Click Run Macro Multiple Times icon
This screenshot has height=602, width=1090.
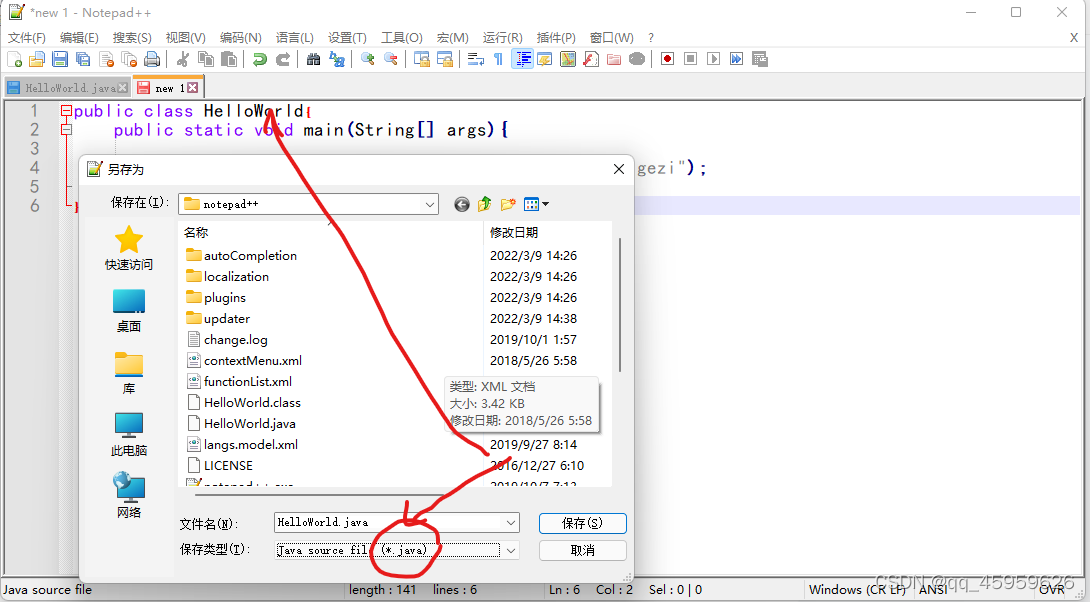click(736, 59)
